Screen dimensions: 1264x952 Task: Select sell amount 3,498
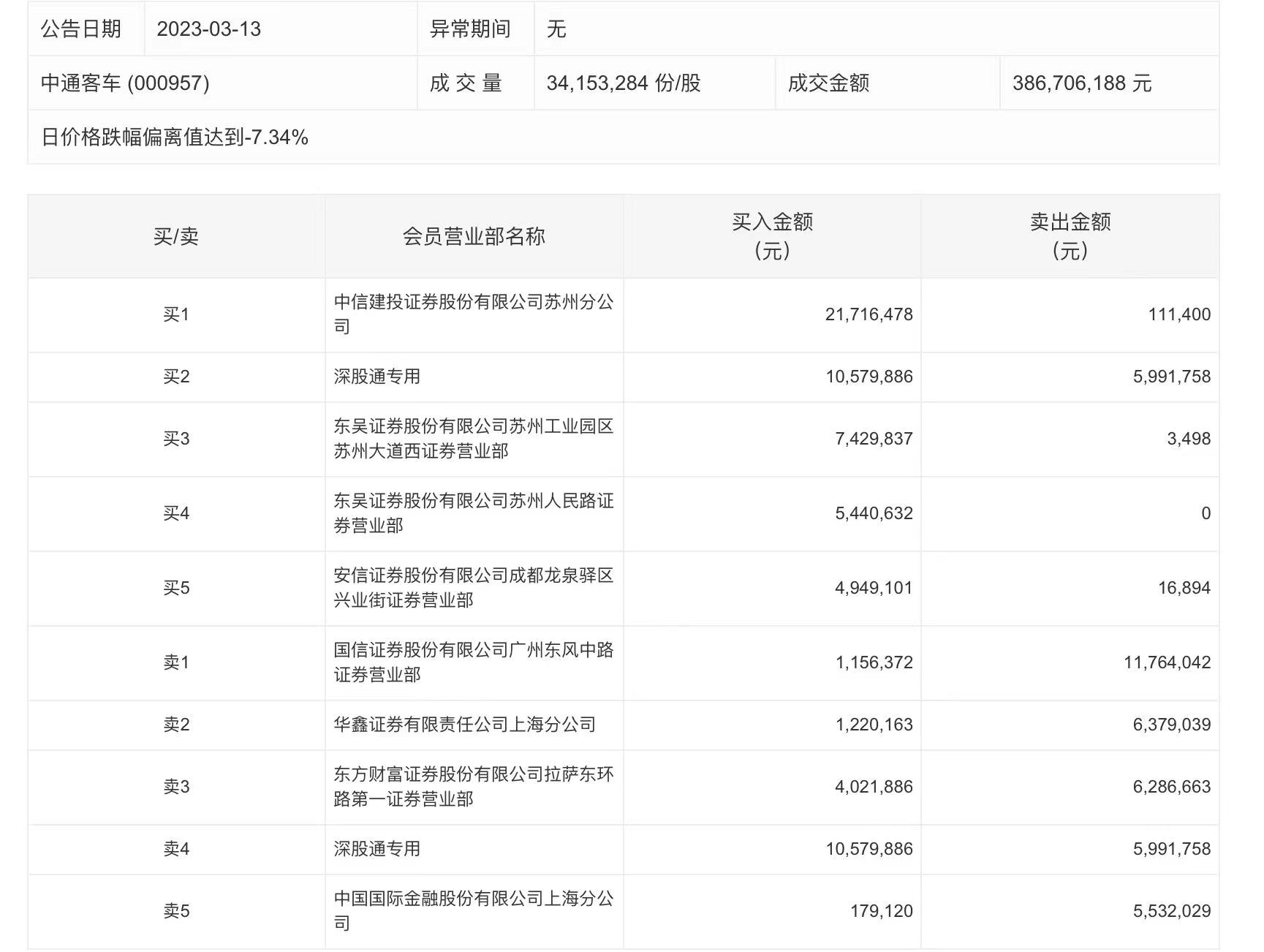point(1189,439)
